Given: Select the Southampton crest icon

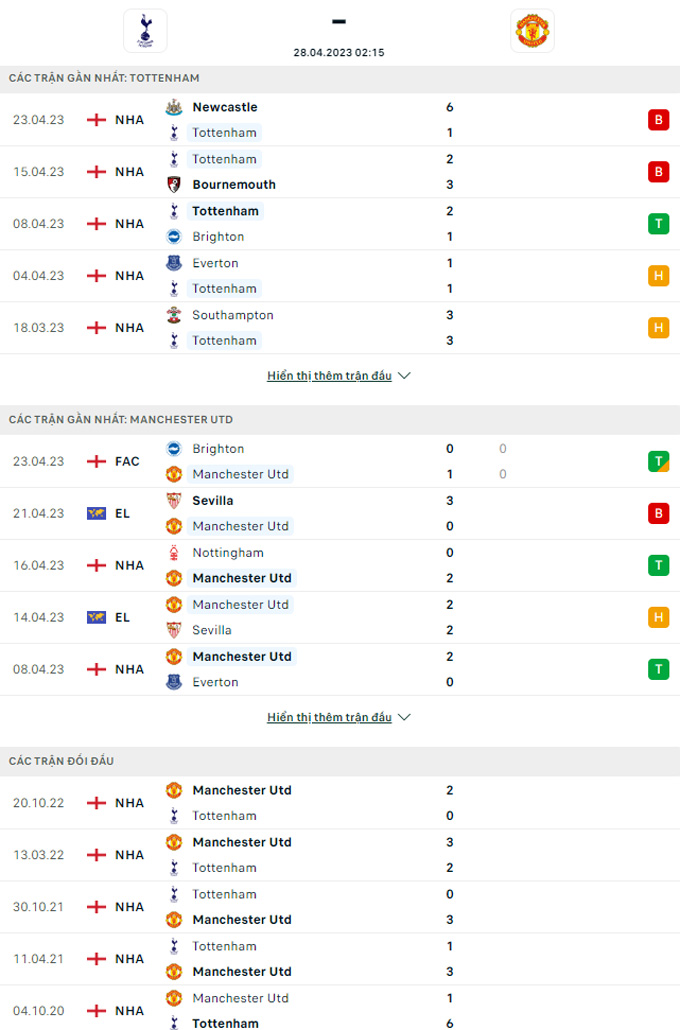Looking at the screenshot, I should coord(173,315).
